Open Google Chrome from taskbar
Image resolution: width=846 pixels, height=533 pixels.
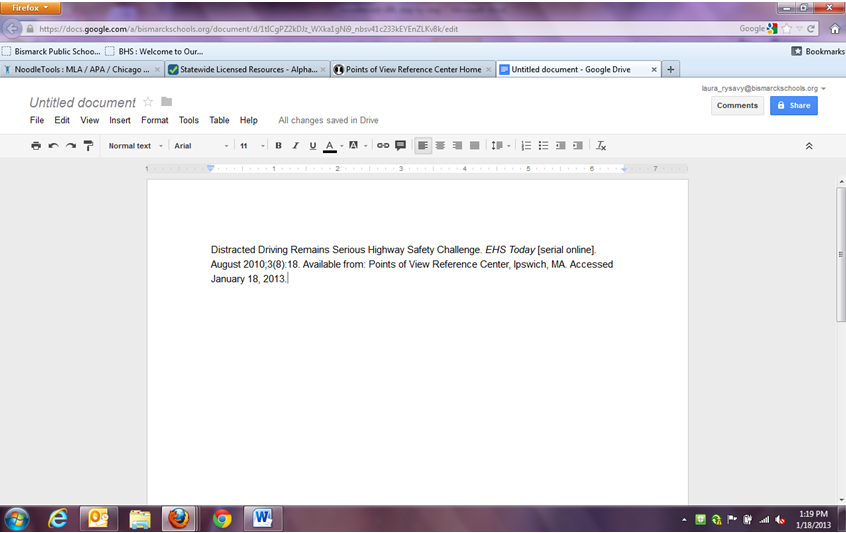click(222, 519)
